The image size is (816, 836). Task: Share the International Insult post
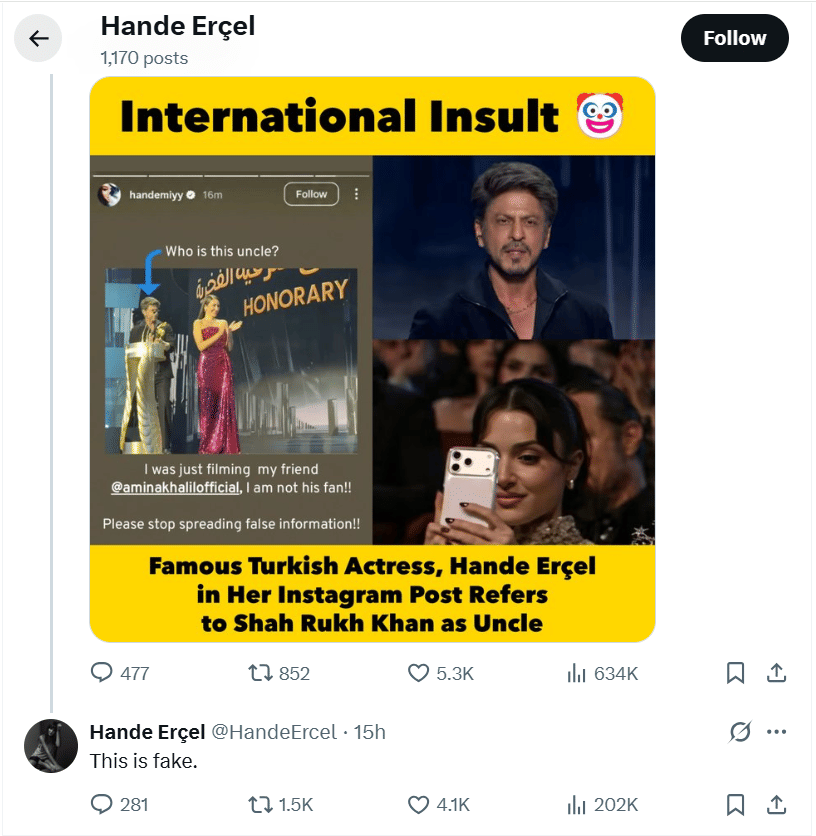tap(776, 673)
